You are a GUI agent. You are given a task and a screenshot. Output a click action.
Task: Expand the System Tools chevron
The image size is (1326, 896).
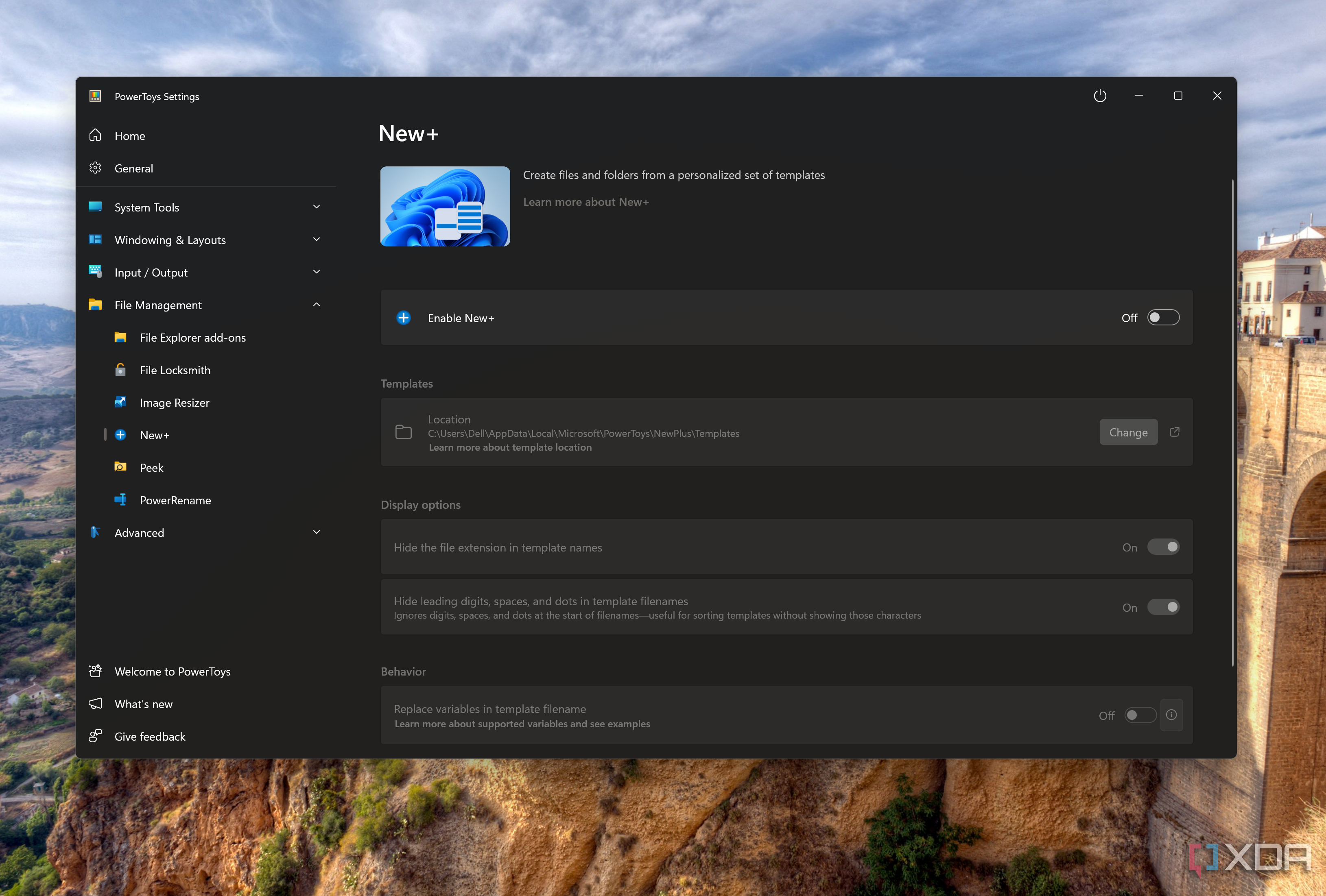pyautogui.click(x=317, y=207)
